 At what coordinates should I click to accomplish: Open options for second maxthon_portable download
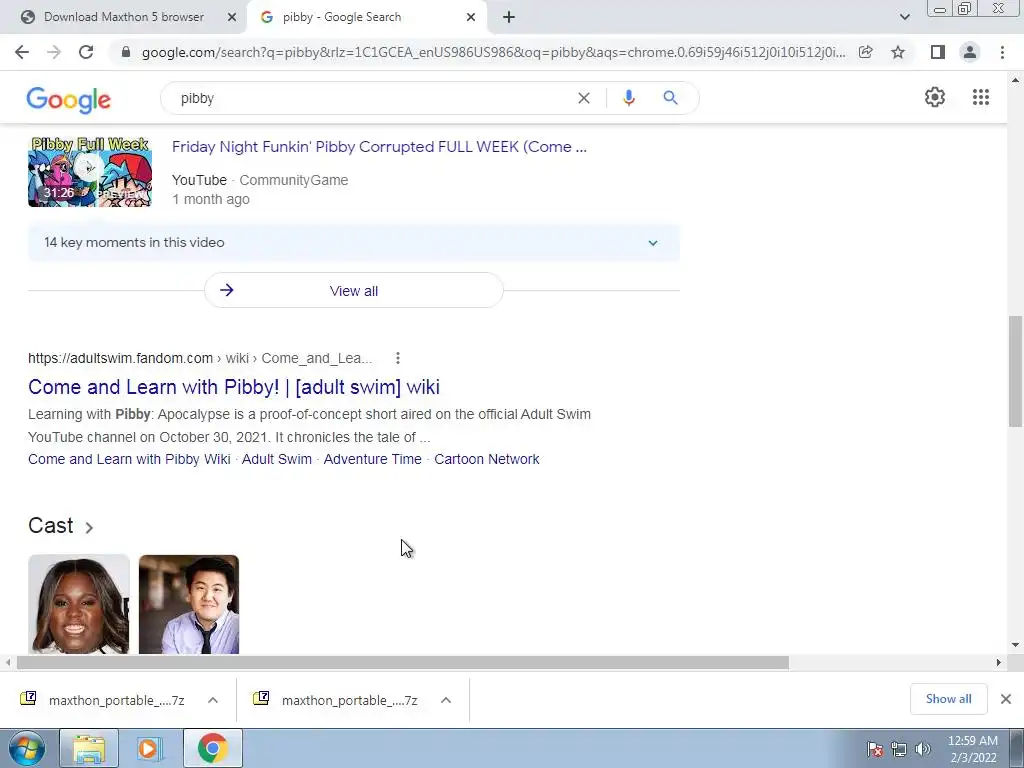click(446, 700)
